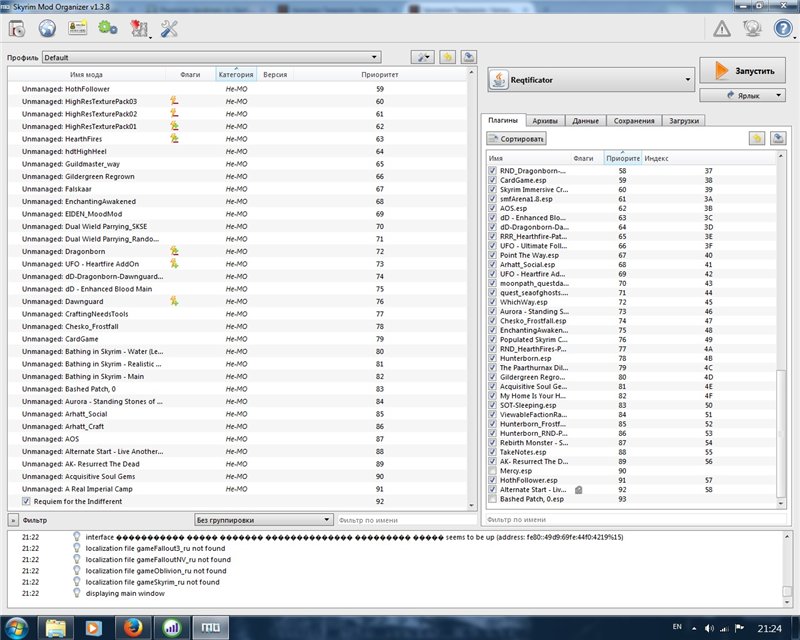
Task: Uncheck the HothFollower.esp checkbox
Action: tap(492, 480)
